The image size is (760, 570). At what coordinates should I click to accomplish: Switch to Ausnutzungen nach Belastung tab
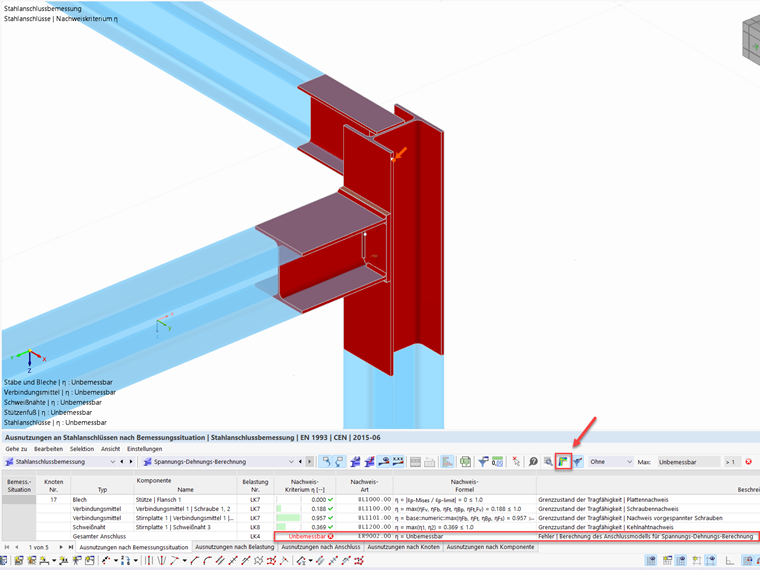click(x=235, y=547)
